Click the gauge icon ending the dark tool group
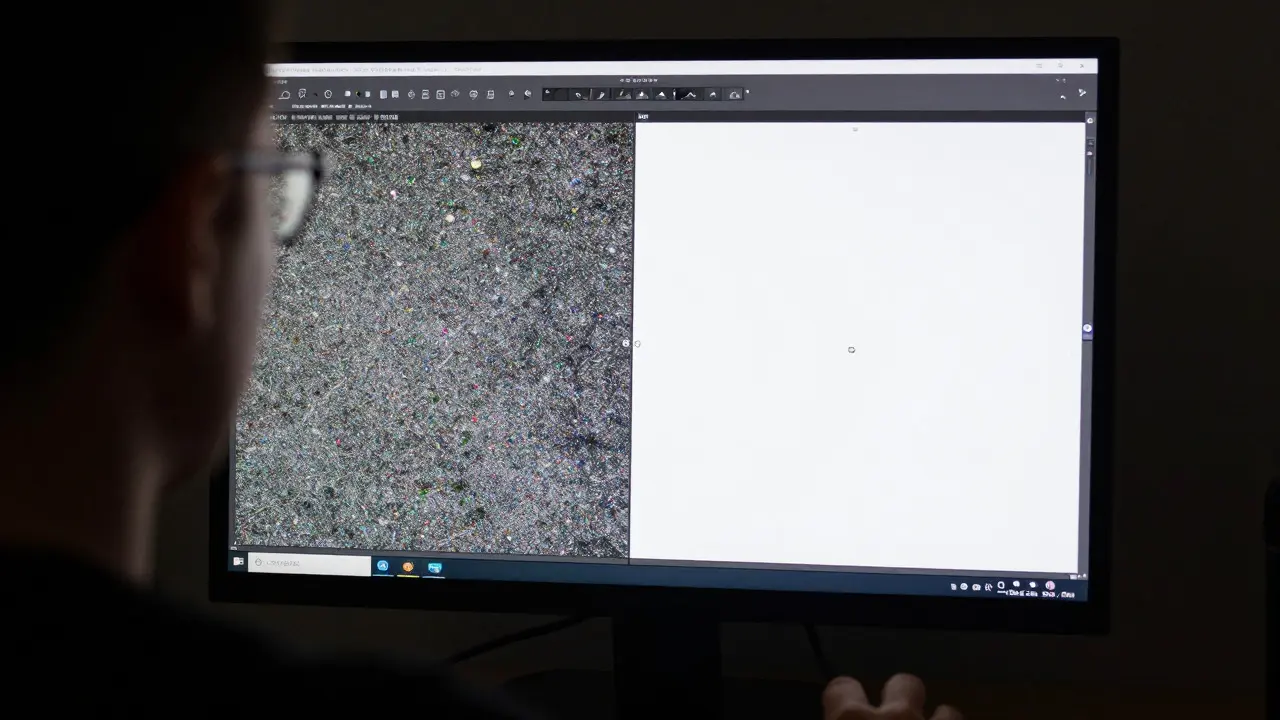 (735, 95)
